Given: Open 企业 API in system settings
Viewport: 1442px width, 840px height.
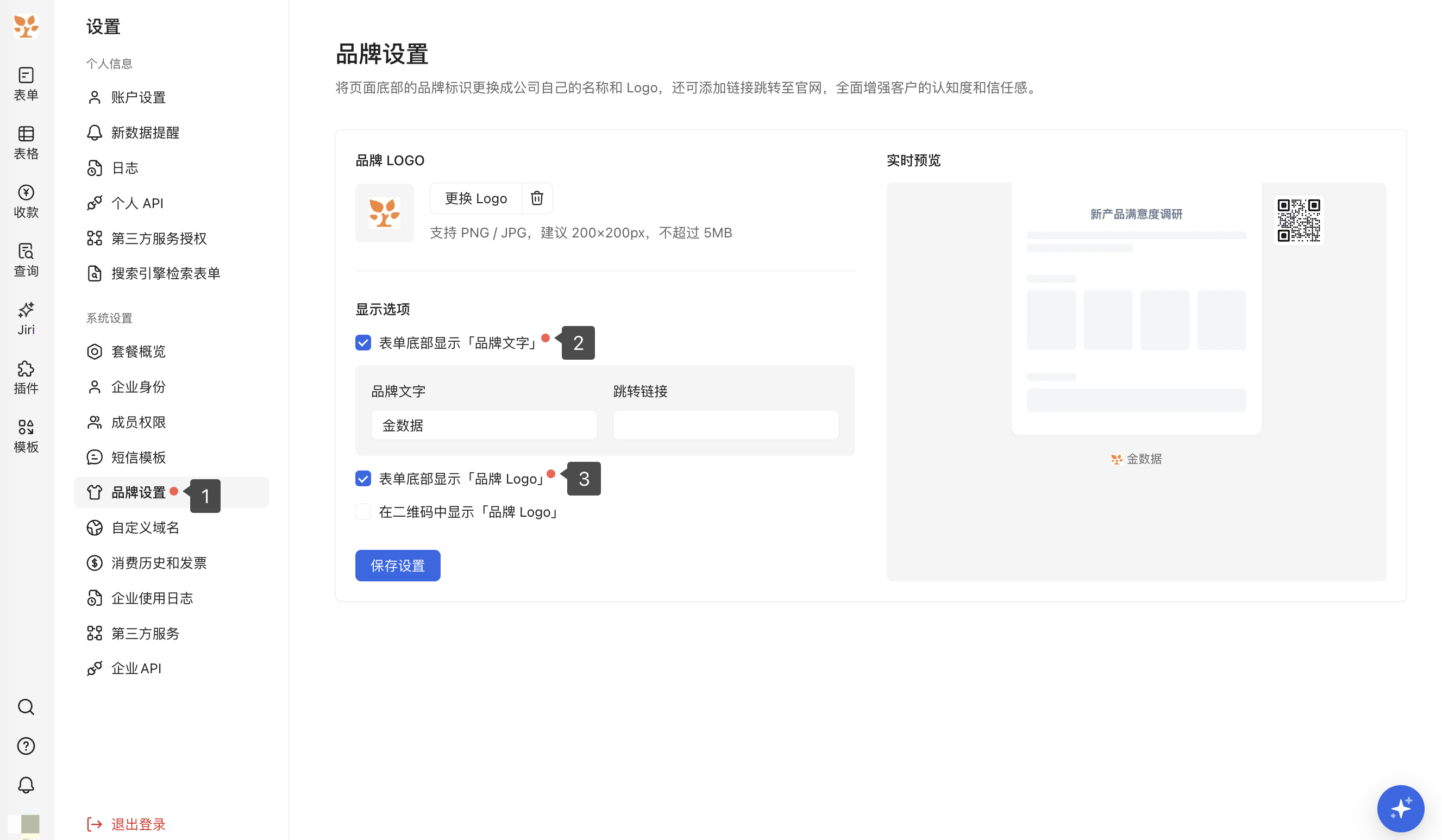Looking at the screenshot, I should [171, 668].
